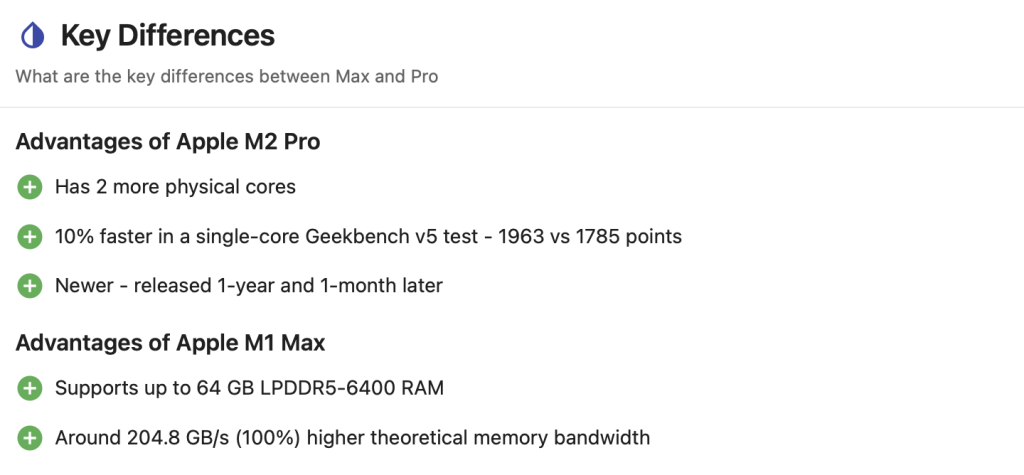Select the 'Advantages of Apple M2 Pro' heading
Screen dimensions: 1024x475
[x=168, y=142]
